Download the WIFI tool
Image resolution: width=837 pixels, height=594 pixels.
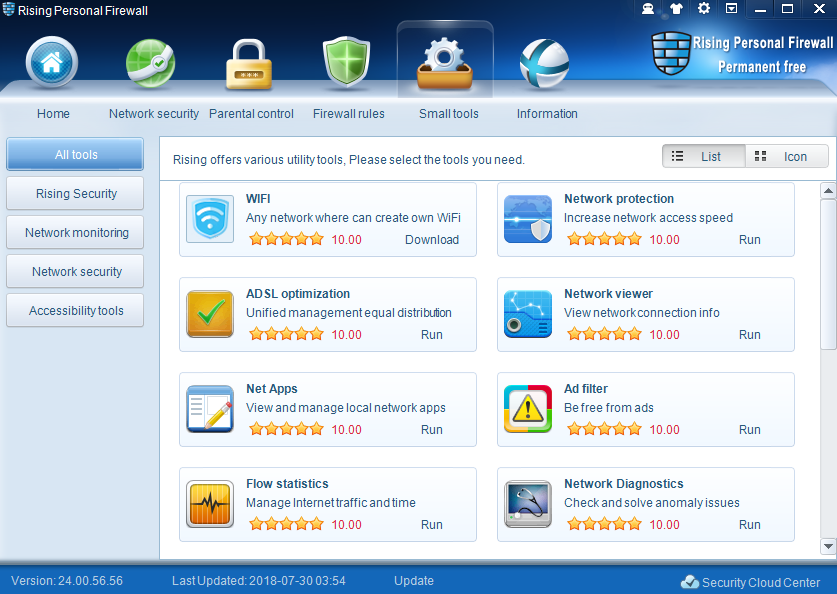click(x=432, y=240)
